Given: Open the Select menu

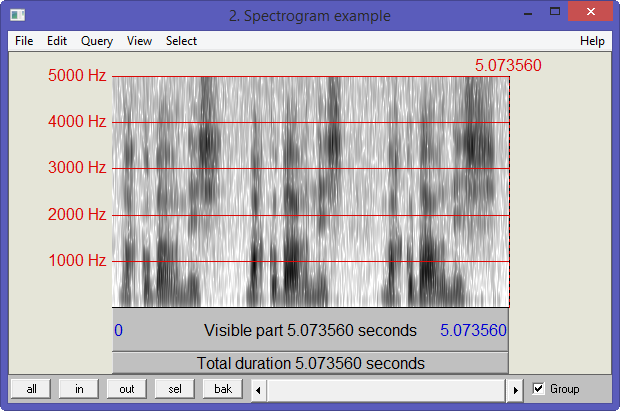Looking at the screenshot, I should tap(181, 41).
